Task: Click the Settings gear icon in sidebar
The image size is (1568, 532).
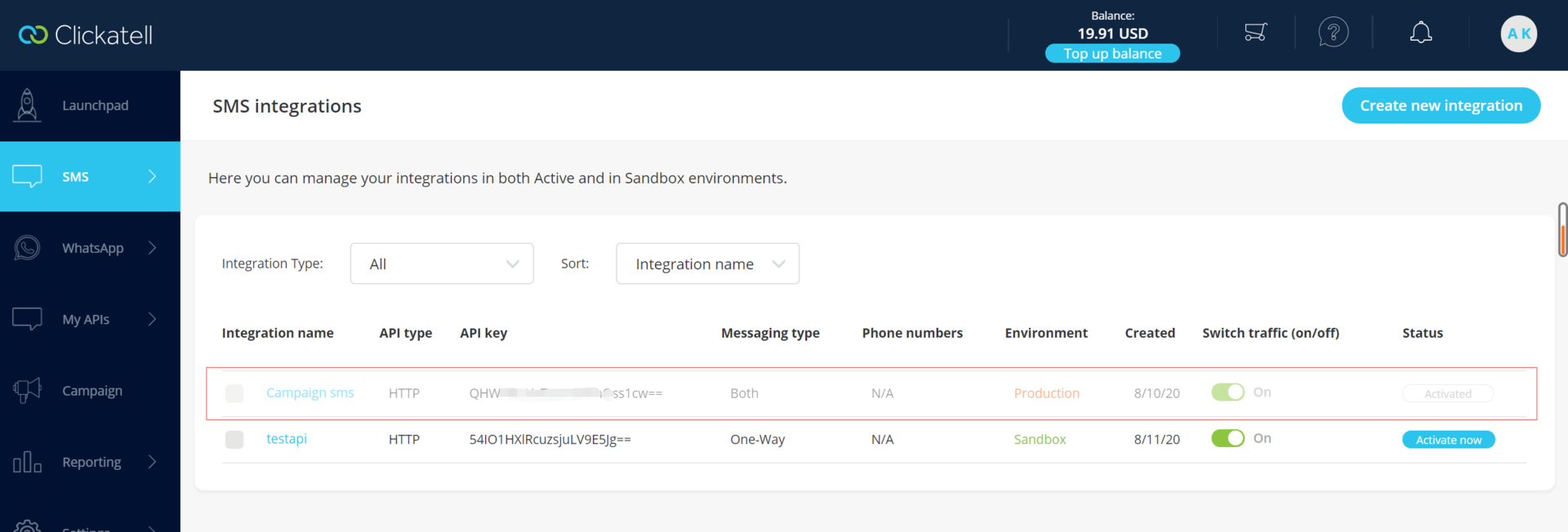Action: tap(27, 527)
